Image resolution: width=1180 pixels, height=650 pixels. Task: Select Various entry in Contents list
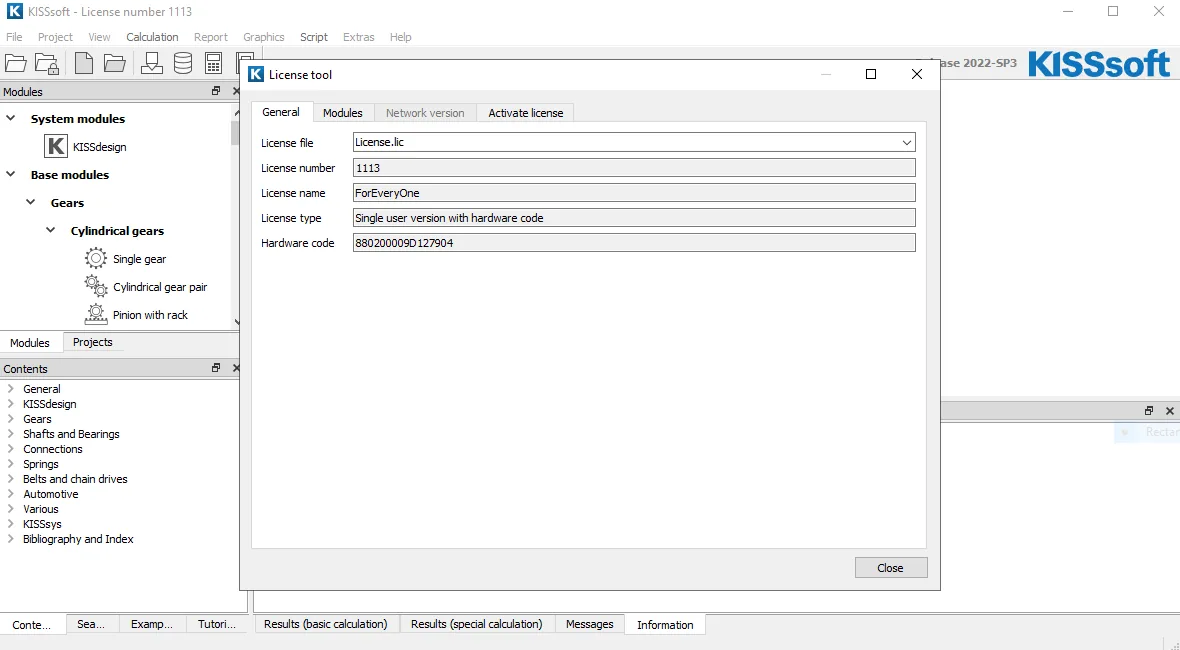click(41, 509)
